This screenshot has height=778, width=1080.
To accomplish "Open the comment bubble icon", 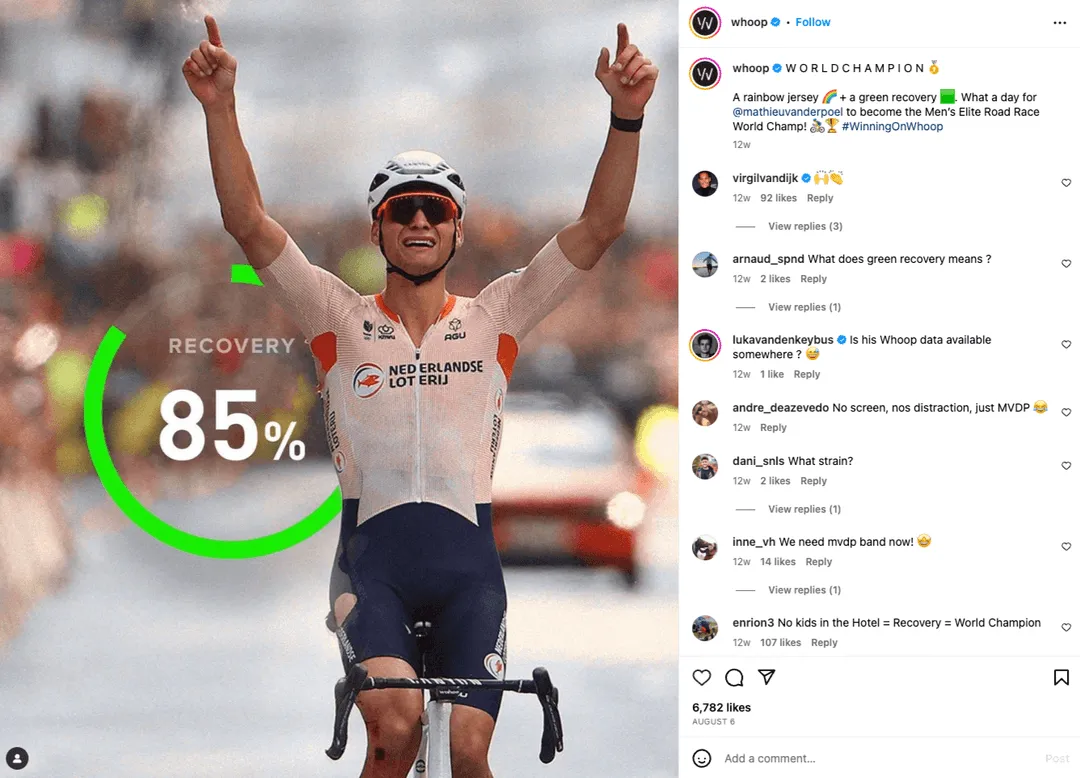I will click(x=734, y=677).
